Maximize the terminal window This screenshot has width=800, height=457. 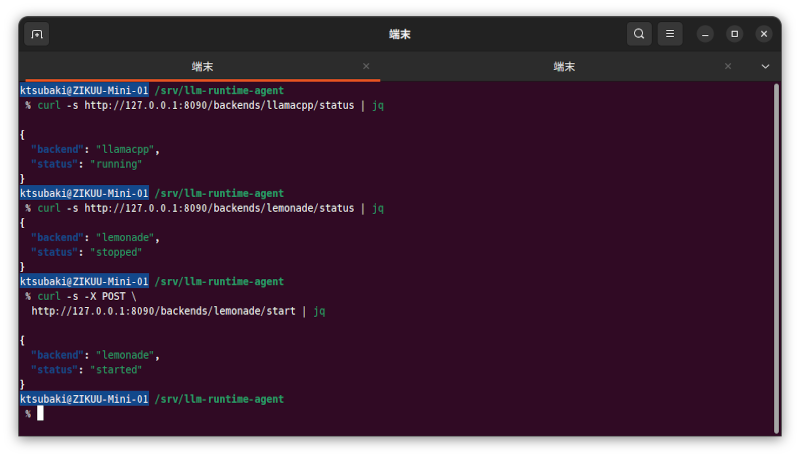pos(735,34)
